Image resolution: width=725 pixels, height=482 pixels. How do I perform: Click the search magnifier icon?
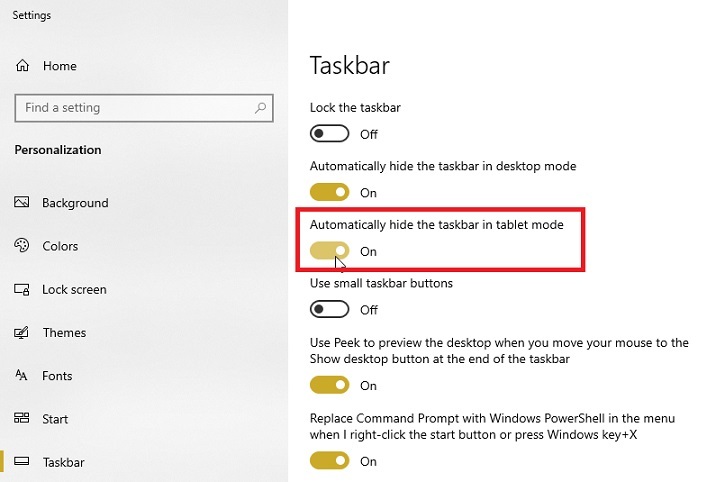pos(260,108)
